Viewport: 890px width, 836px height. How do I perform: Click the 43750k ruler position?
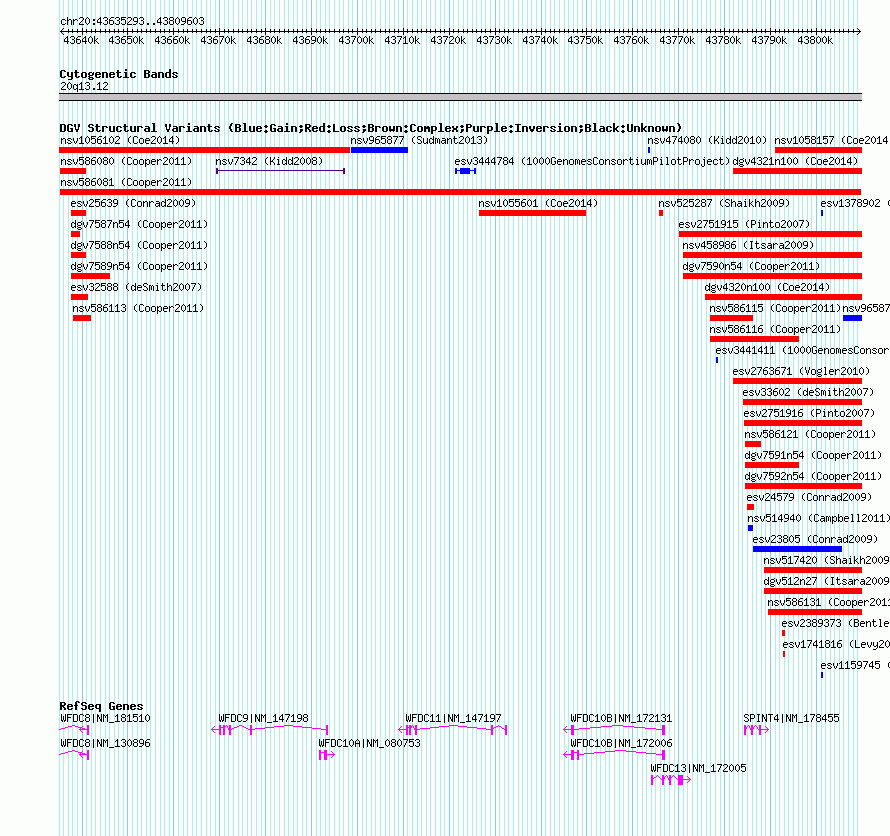point(585,40)
